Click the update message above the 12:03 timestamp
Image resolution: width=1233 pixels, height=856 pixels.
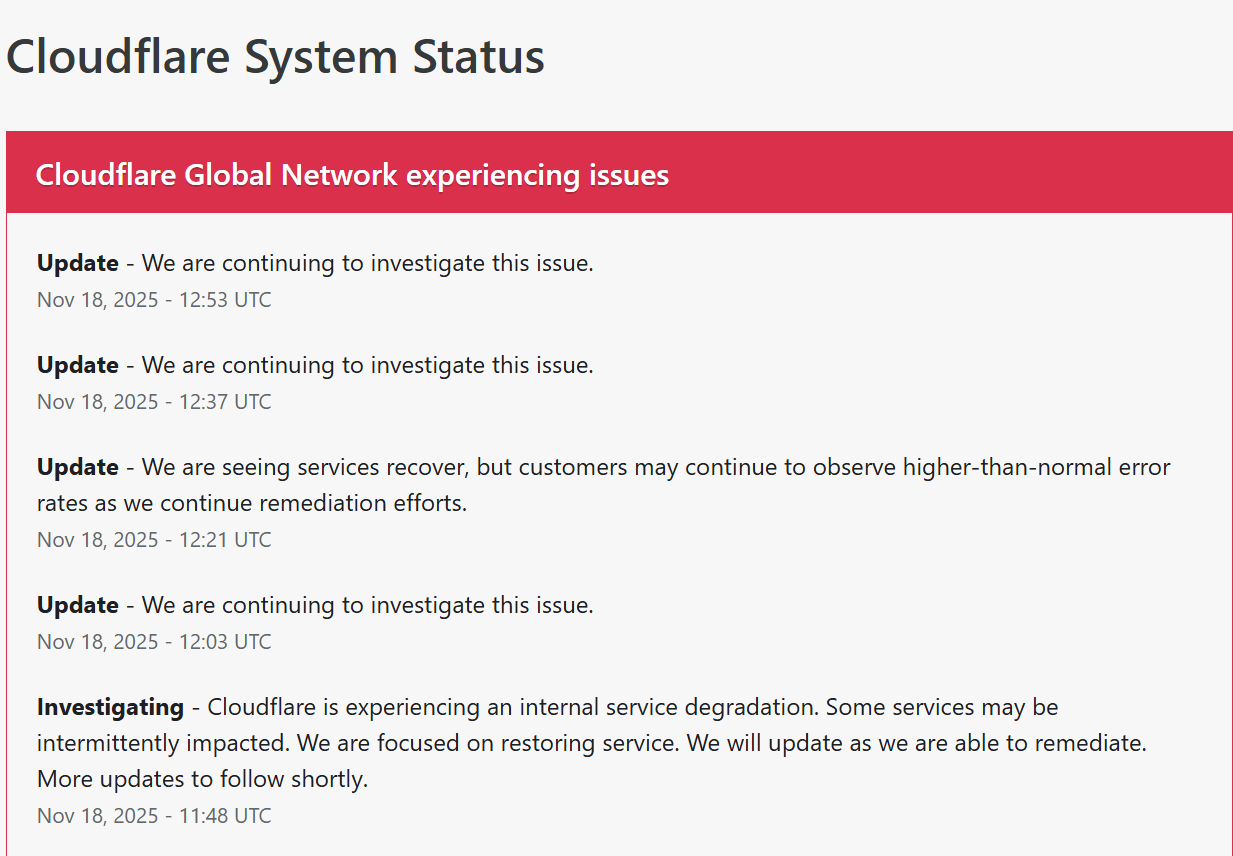click(x=367, y=605)
